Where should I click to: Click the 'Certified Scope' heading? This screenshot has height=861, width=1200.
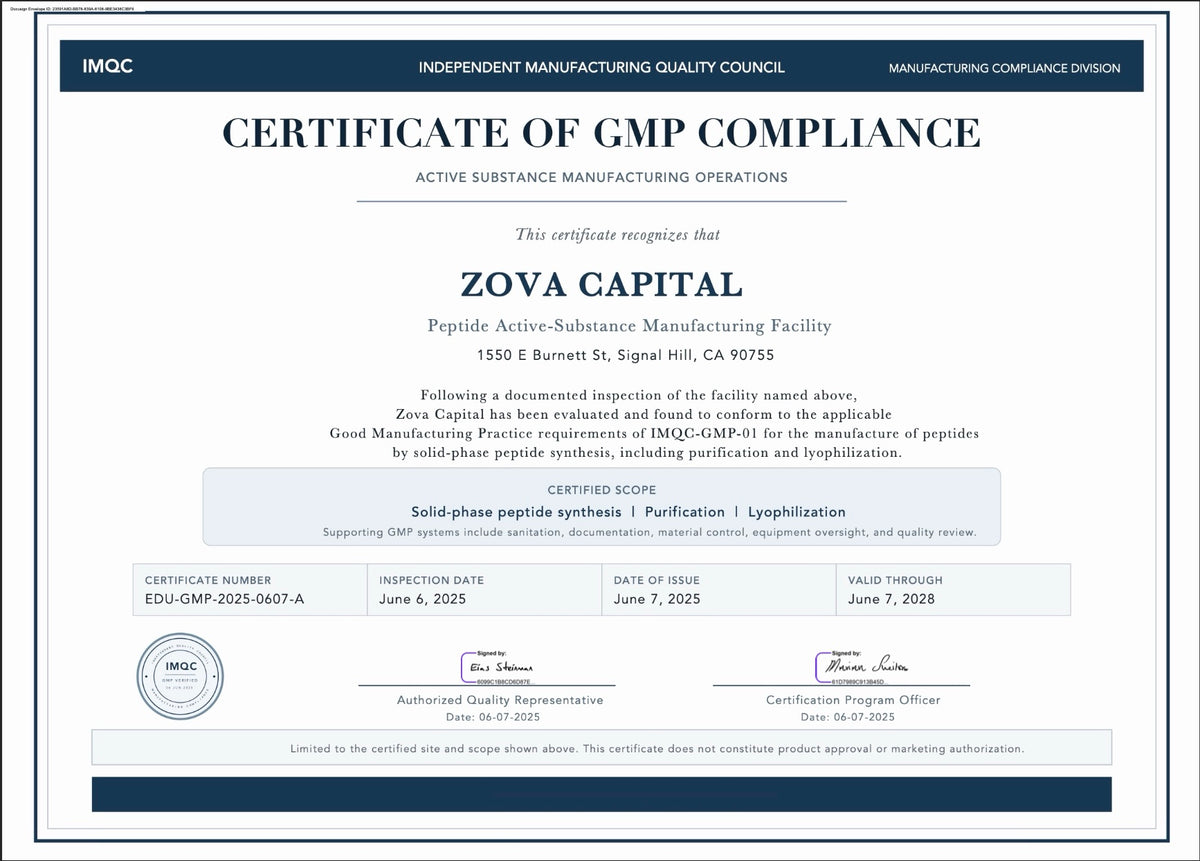coord(601,490)
